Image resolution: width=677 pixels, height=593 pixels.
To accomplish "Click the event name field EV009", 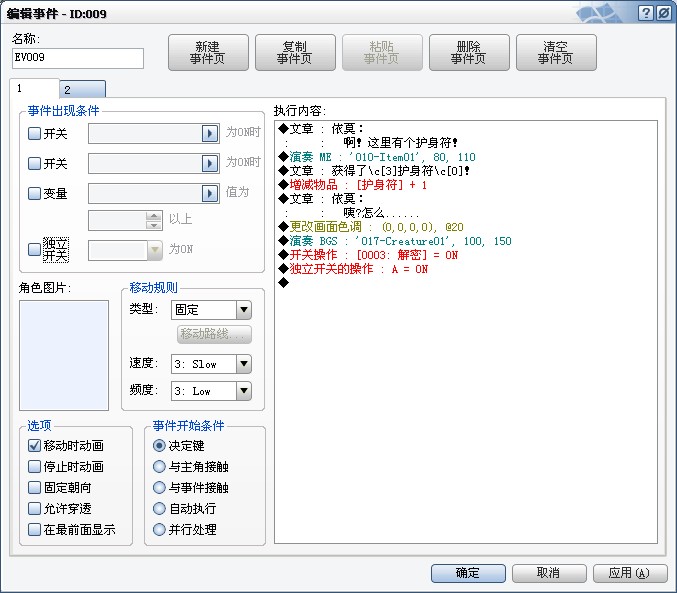I will [78, 58].
